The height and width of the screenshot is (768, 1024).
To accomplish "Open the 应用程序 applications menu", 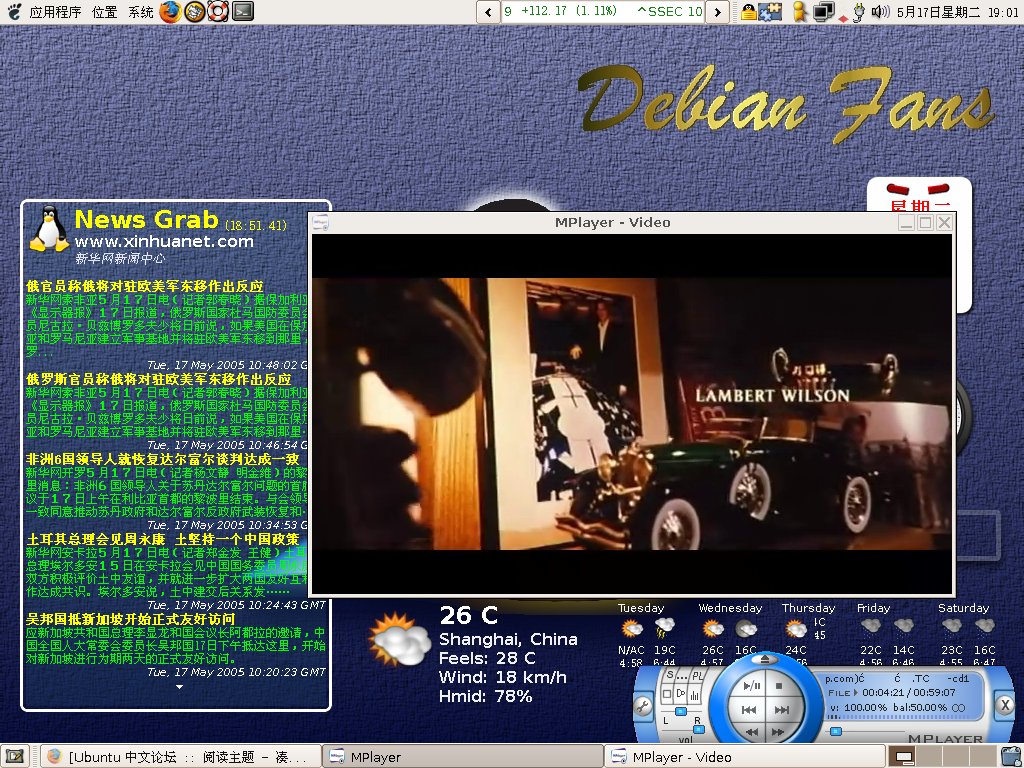I will pos(55,12).
